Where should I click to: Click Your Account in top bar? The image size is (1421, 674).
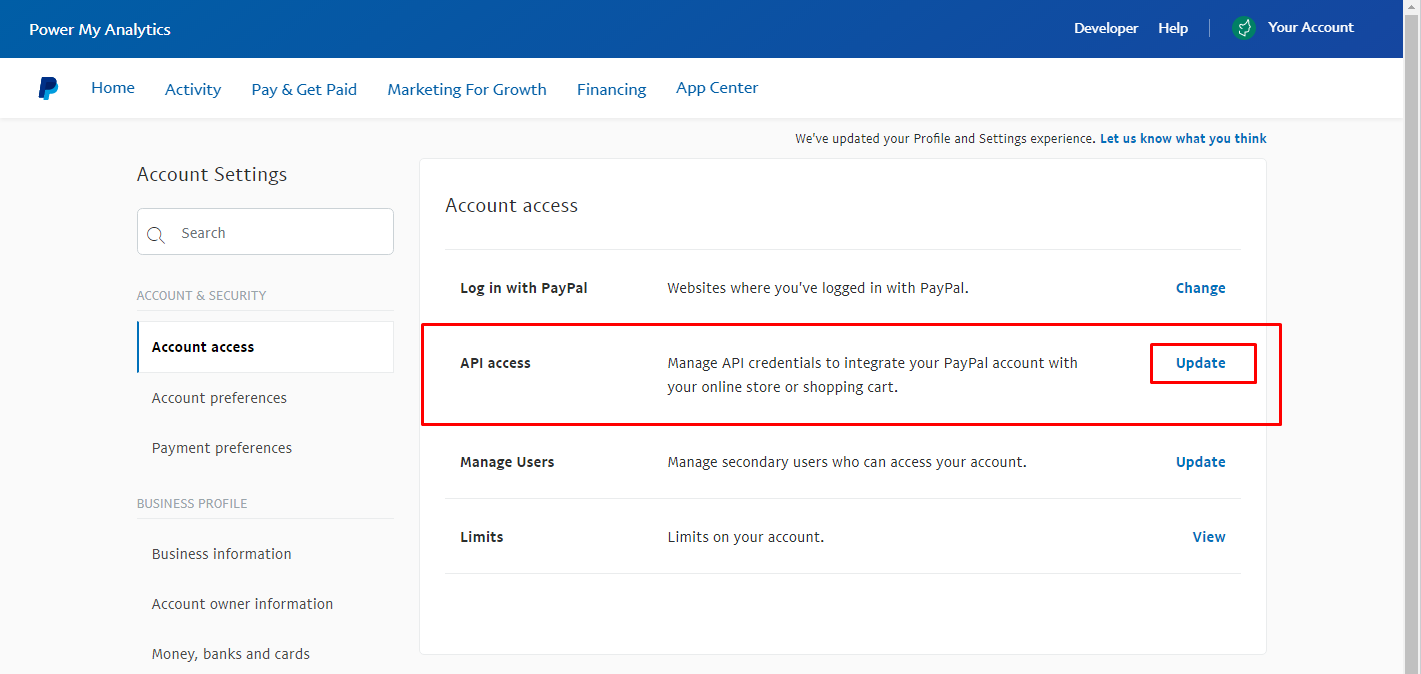(1310, 28)
